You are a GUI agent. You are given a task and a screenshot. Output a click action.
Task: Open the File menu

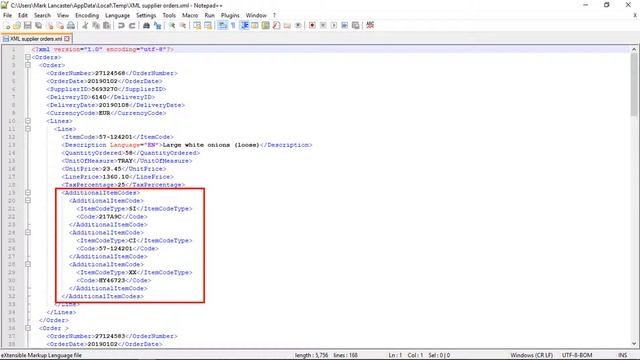click(7, 15)
